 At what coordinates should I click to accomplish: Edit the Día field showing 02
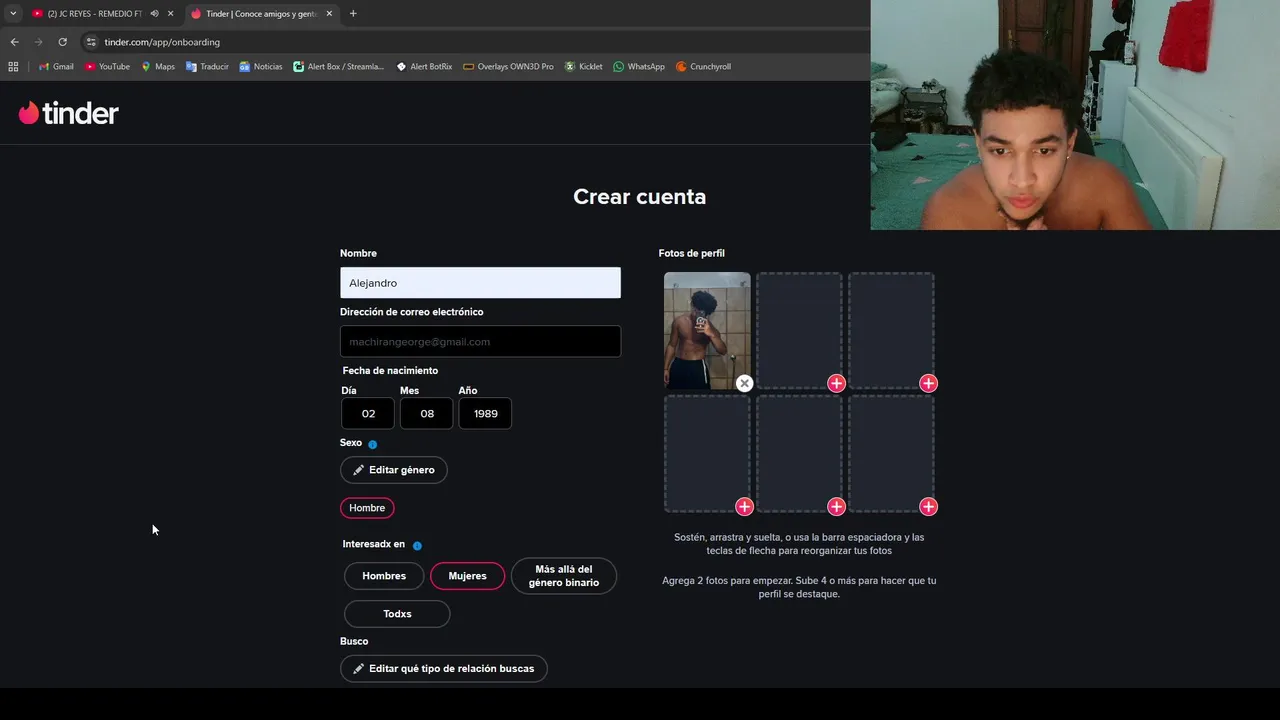(368, 414)
